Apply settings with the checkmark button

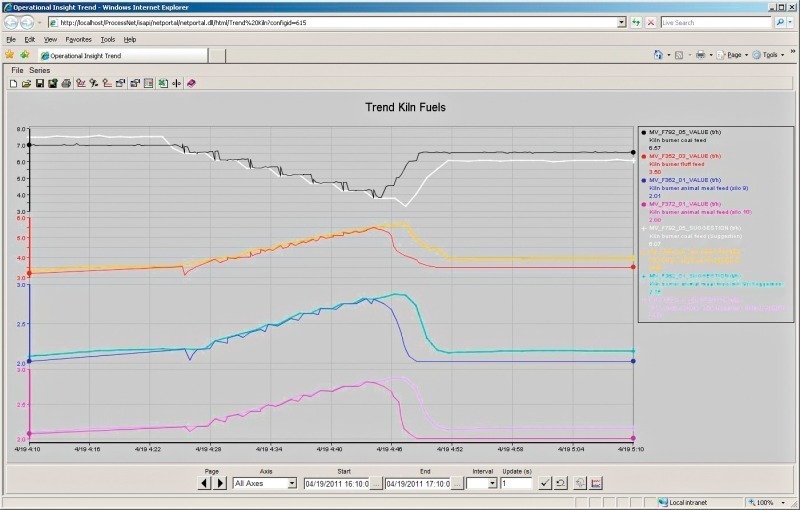[x=545, y=483]
